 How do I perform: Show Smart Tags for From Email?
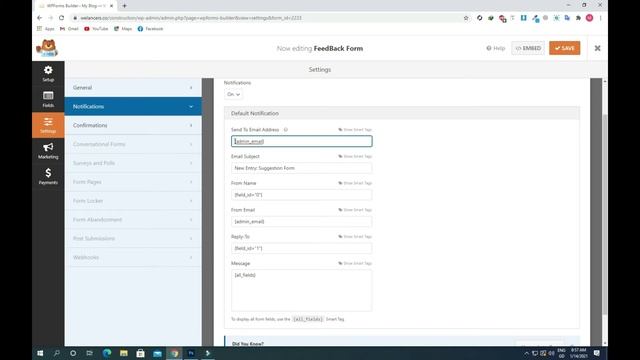coord(355,210)
